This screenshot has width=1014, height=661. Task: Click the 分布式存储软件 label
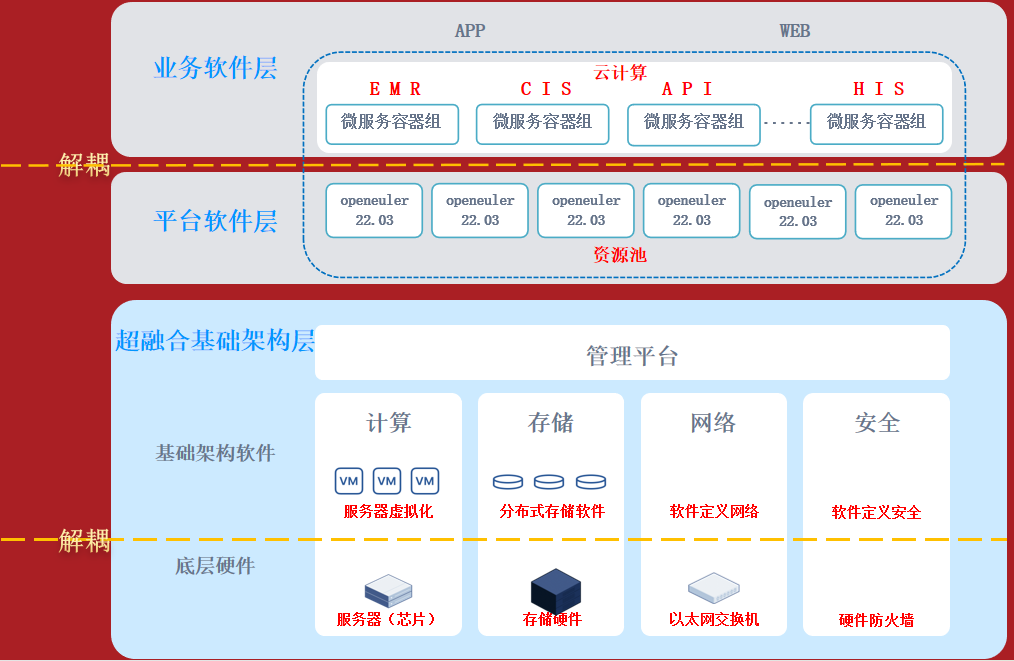click(x=552, y=512)
